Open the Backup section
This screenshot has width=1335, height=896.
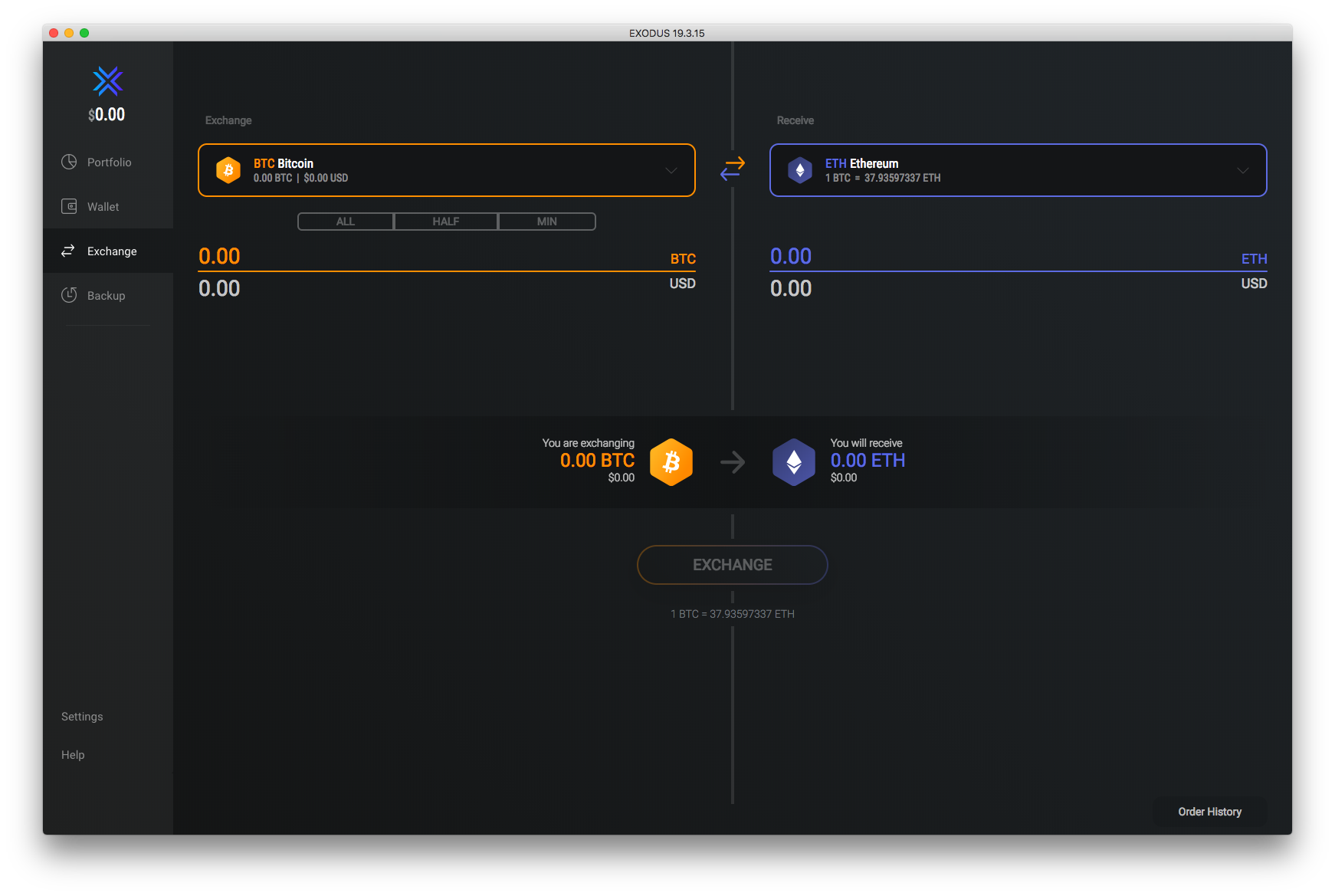coord(108,295)
